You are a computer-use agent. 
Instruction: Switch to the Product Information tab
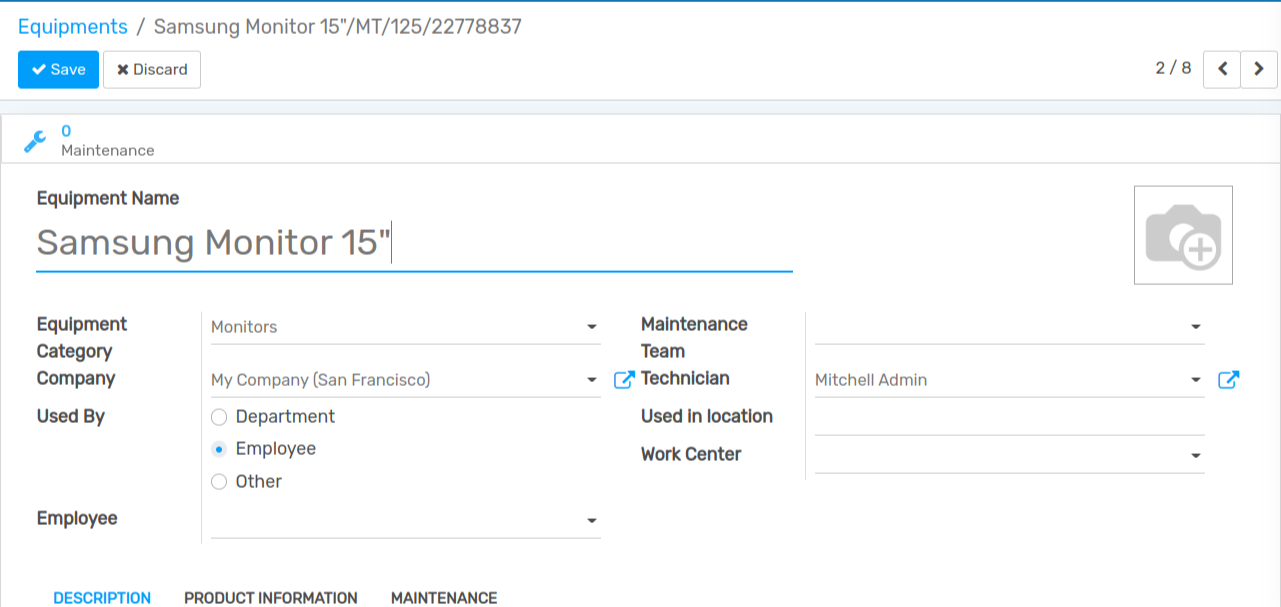(270, 598)
